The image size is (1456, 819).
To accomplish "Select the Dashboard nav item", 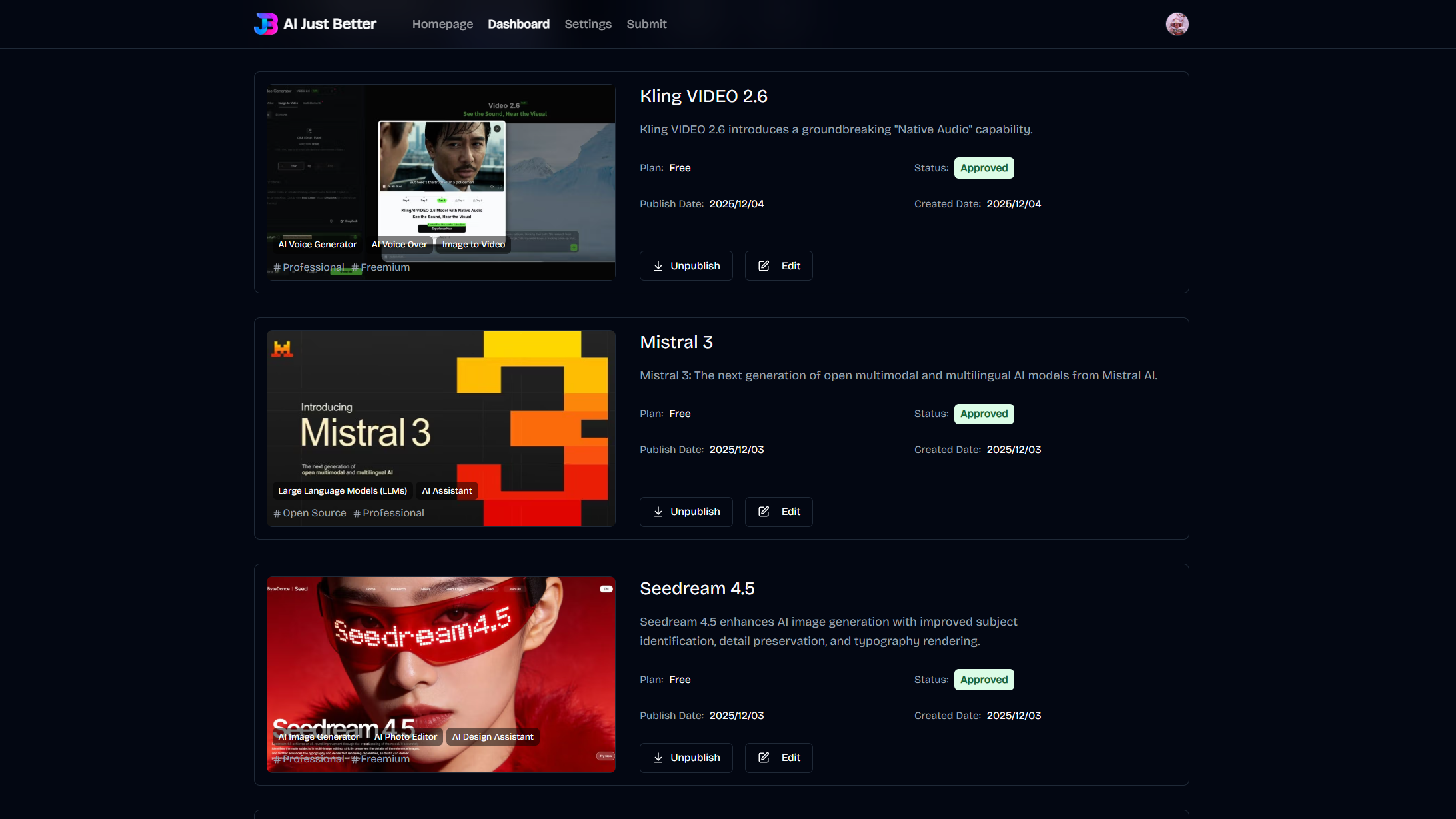I will tap(518, 24).
